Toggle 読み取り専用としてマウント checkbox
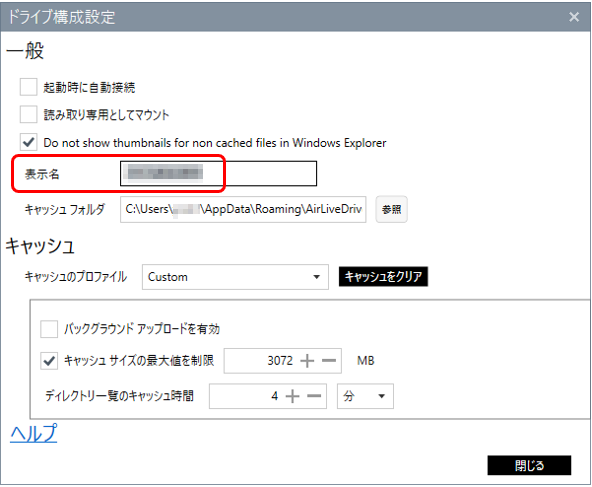The width and height of the screenshot is (592, 487). 29,114
